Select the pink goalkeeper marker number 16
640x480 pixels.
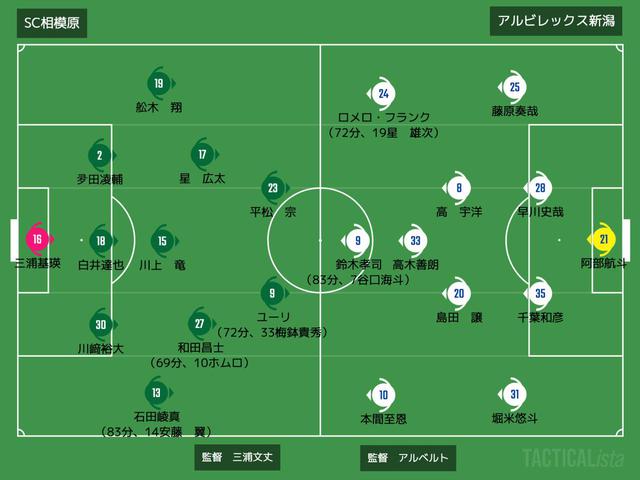click(38, 239)
